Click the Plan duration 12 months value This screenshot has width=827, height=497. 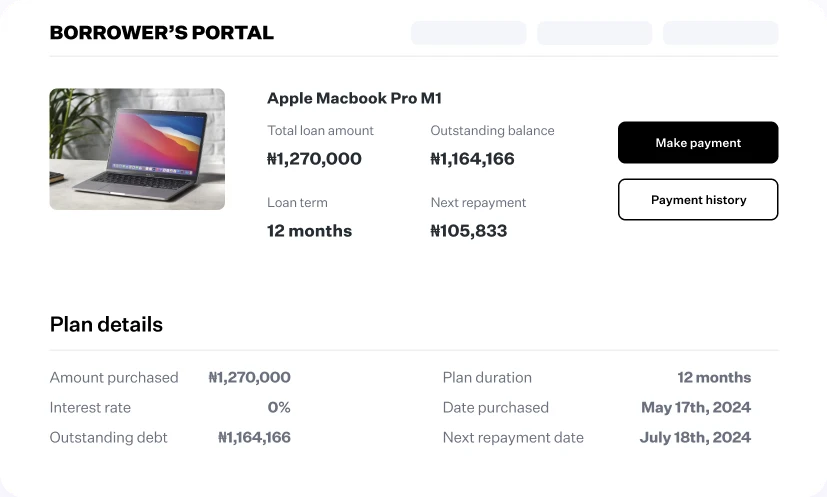pyautogui.click(x=714, y=377)
